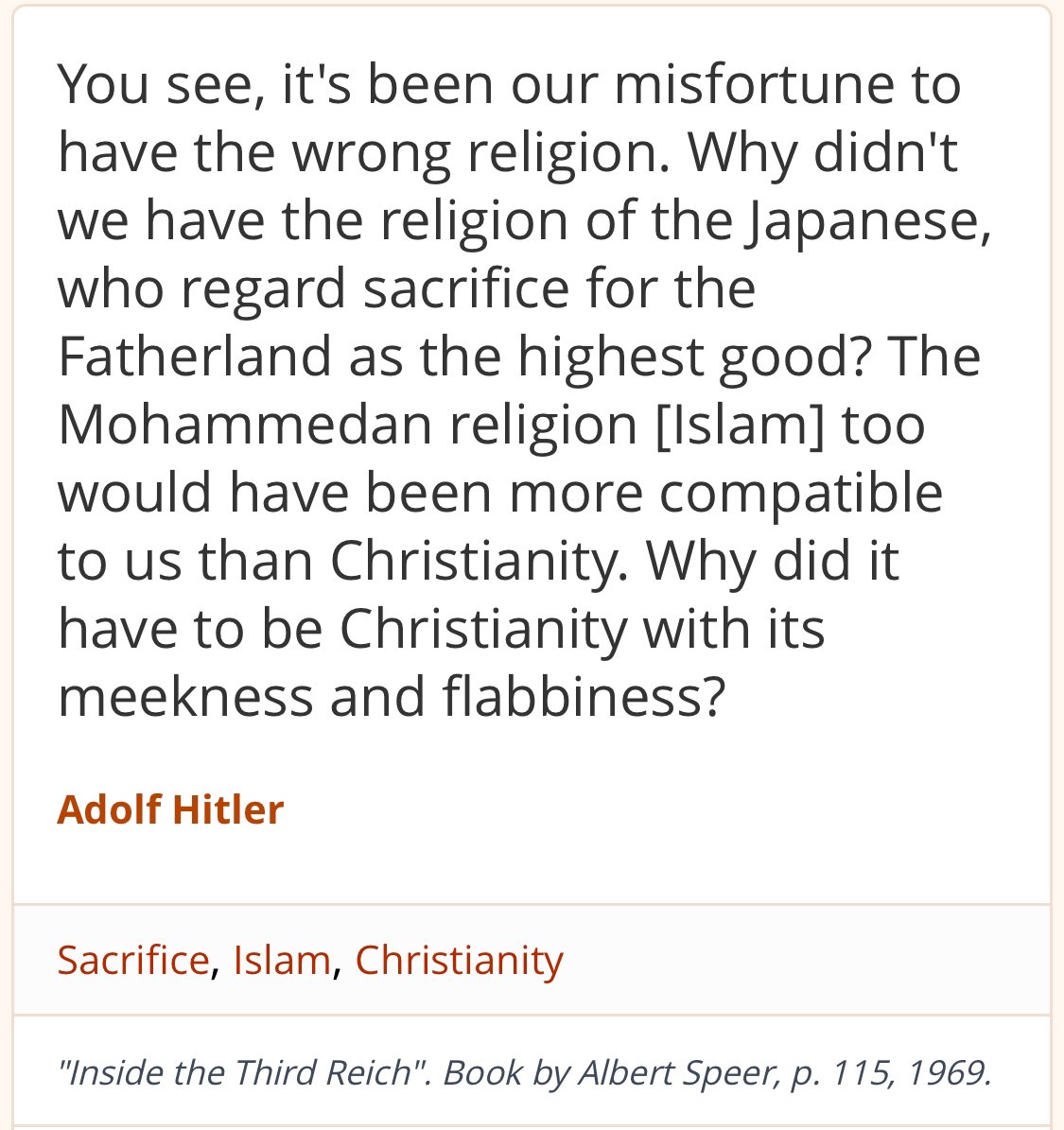Open the Islam topic tag

click(282, 960)
